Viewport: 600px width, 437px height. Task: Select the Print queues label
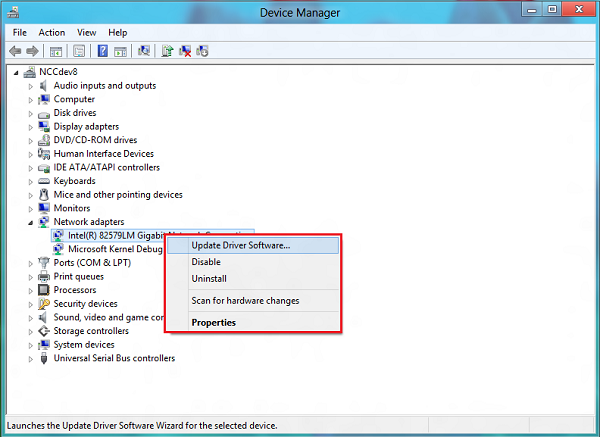coord(78,276)
